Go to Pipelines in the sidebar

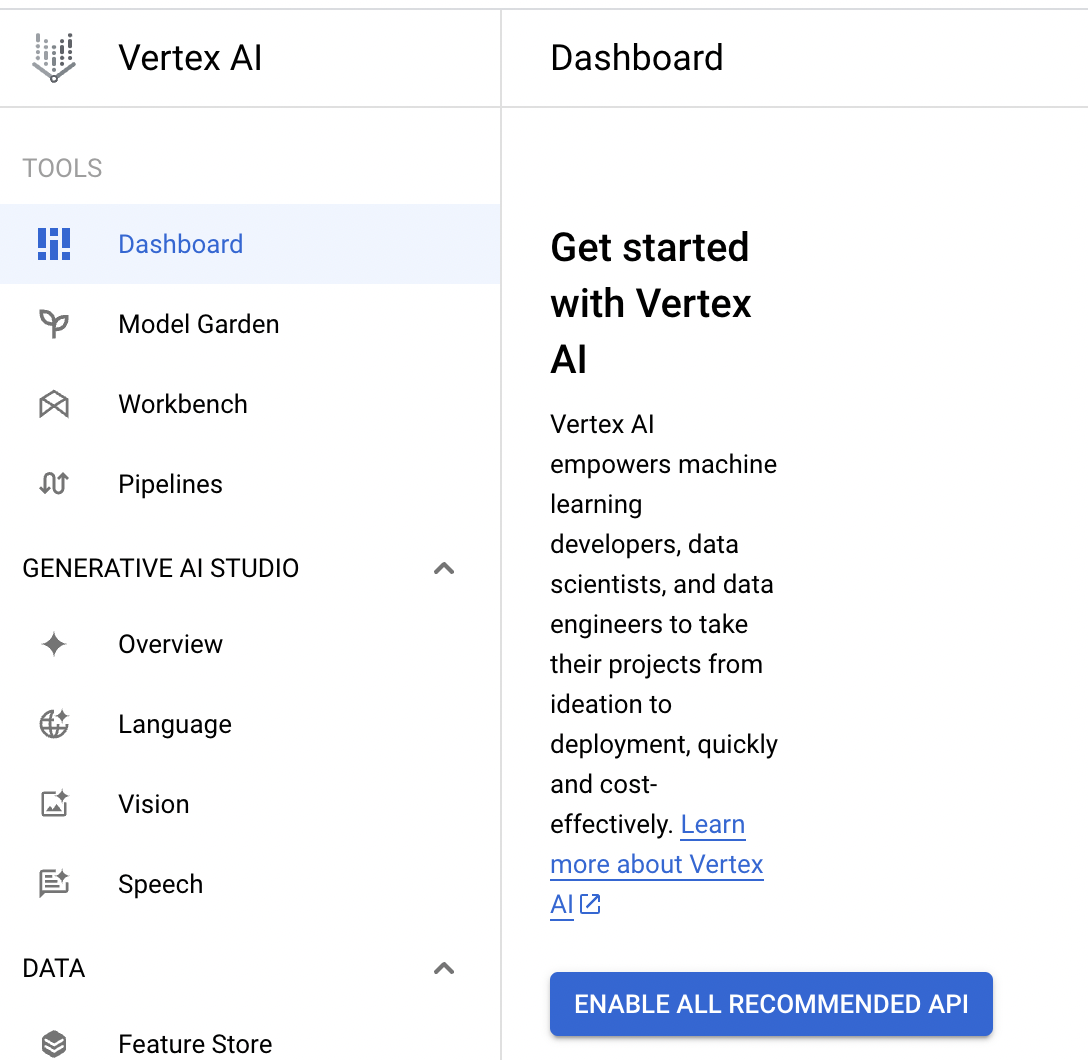(170, 484)
